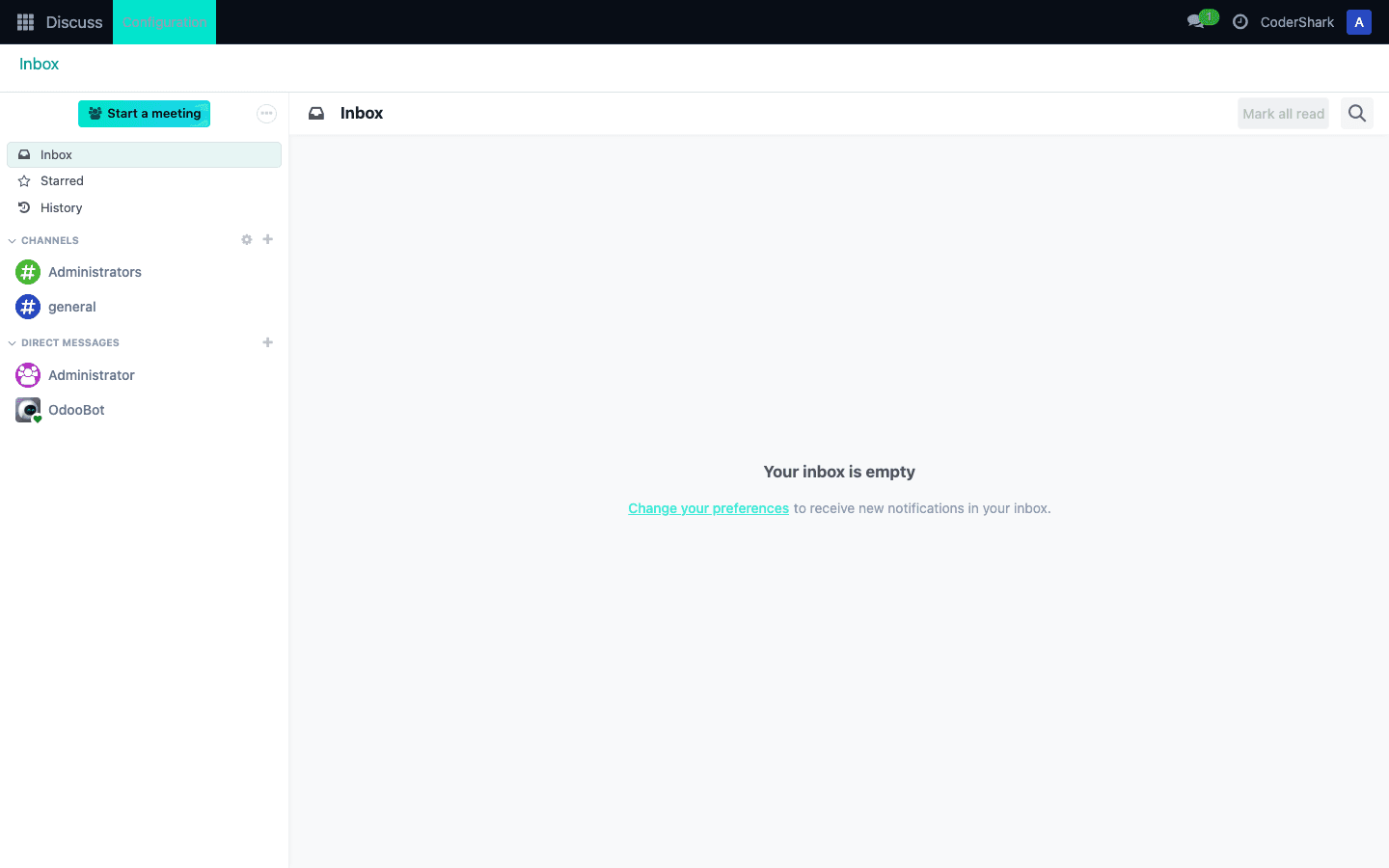Open the Discuss app title
1389x868 pixels.
[x=74, y=22]
